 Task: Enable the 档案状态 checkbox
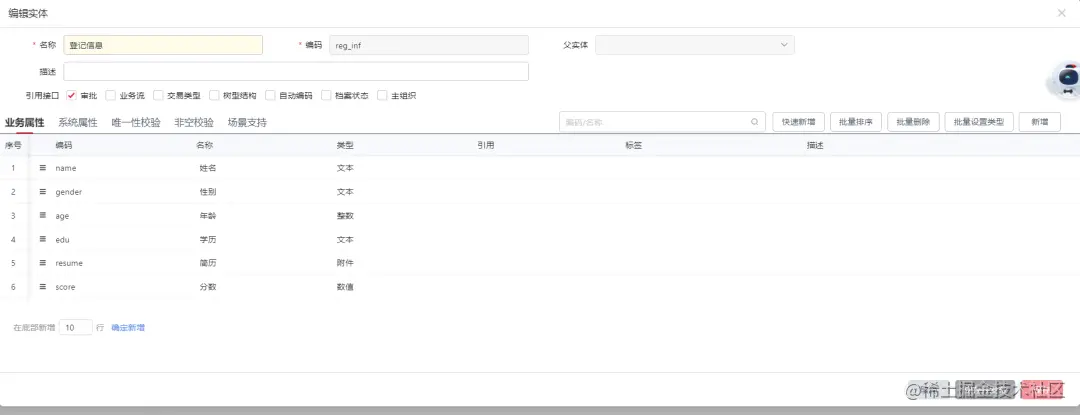tap(326, 96)
